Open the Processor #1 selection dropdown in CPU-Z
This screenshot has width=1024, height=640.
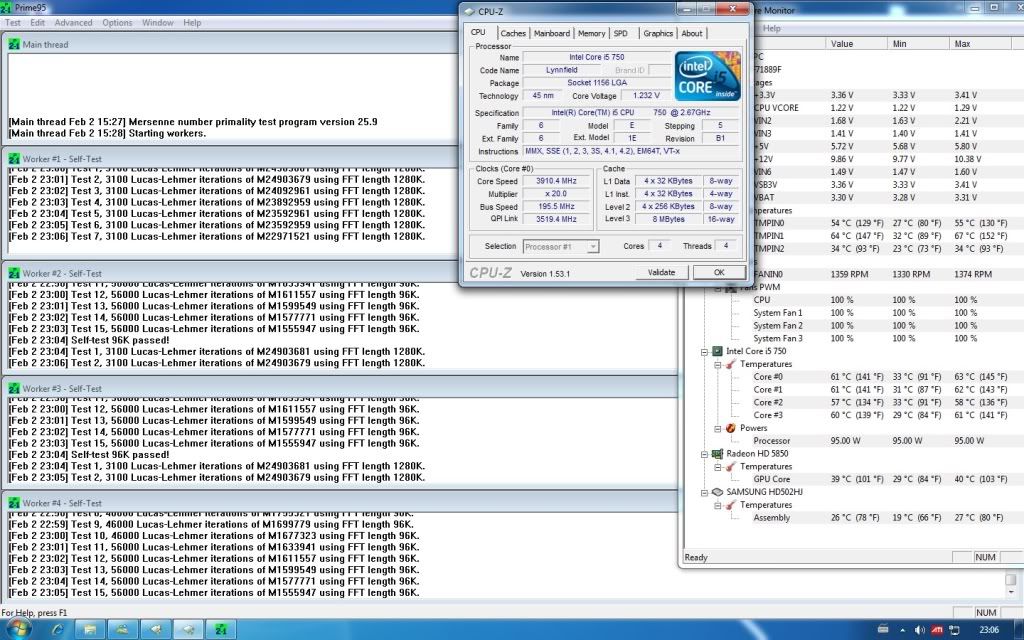pos(561,247)
